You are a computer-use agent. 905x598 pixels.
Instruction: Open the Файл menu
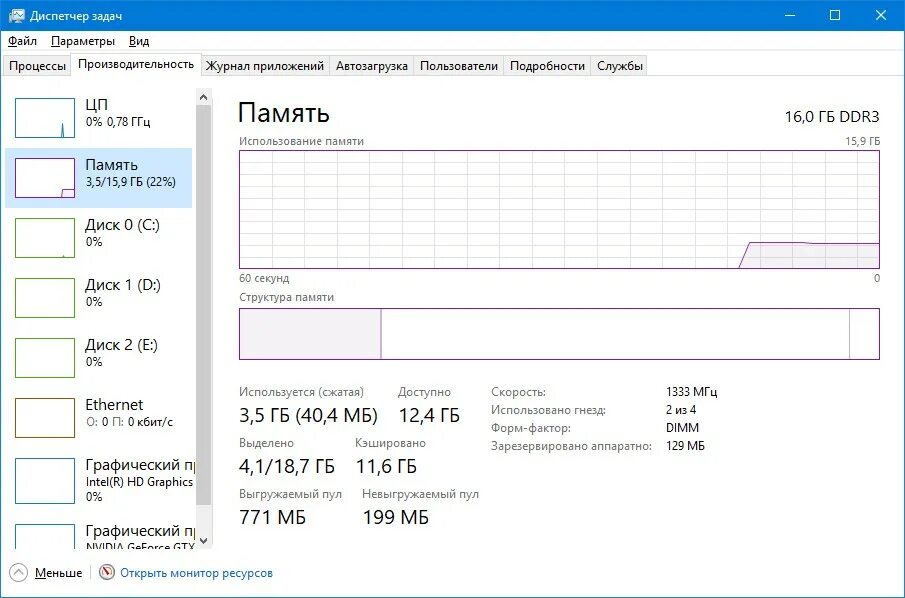coord(22,41)
